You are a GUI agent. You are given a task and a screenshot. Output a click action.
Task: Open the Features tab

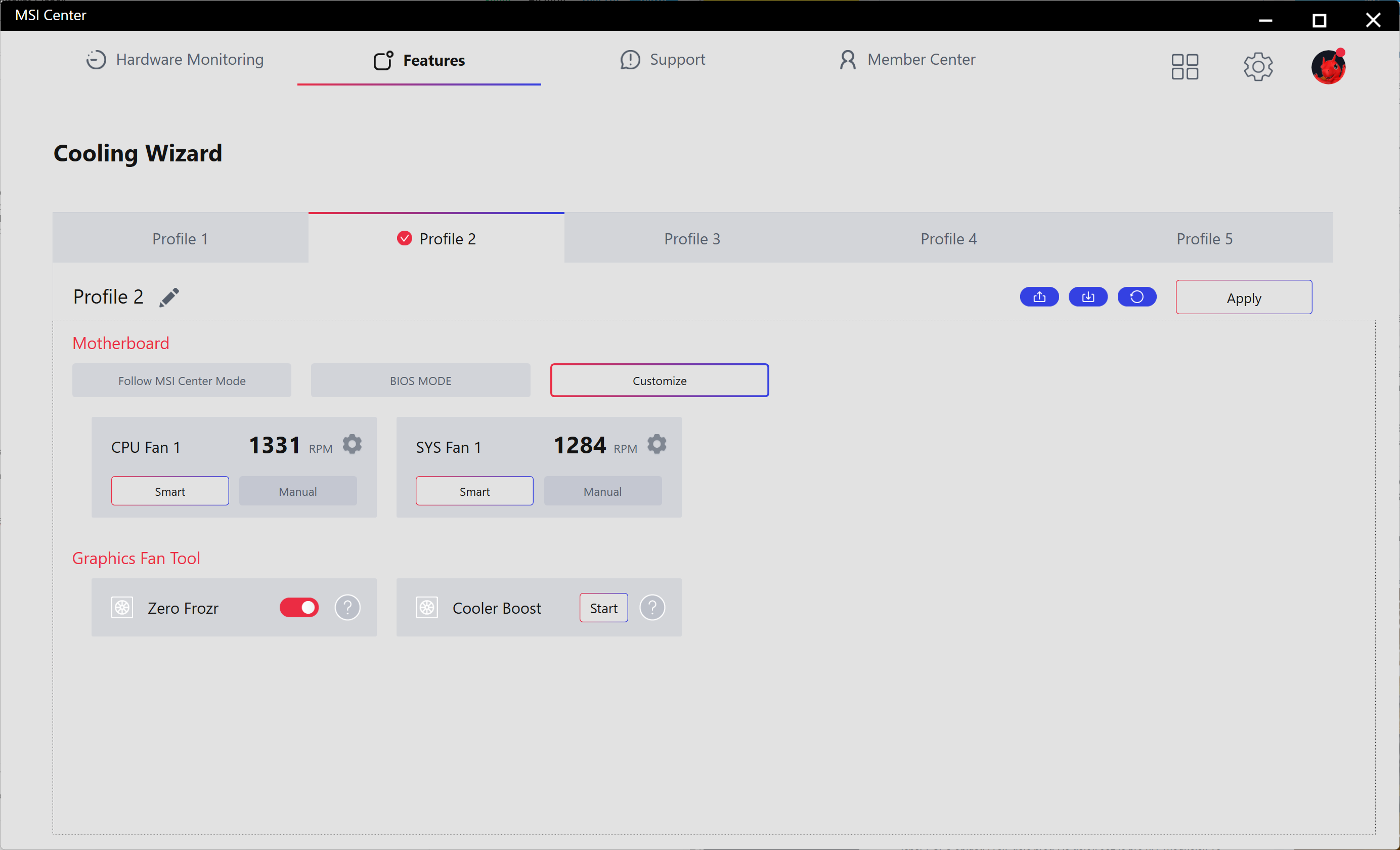419,60
